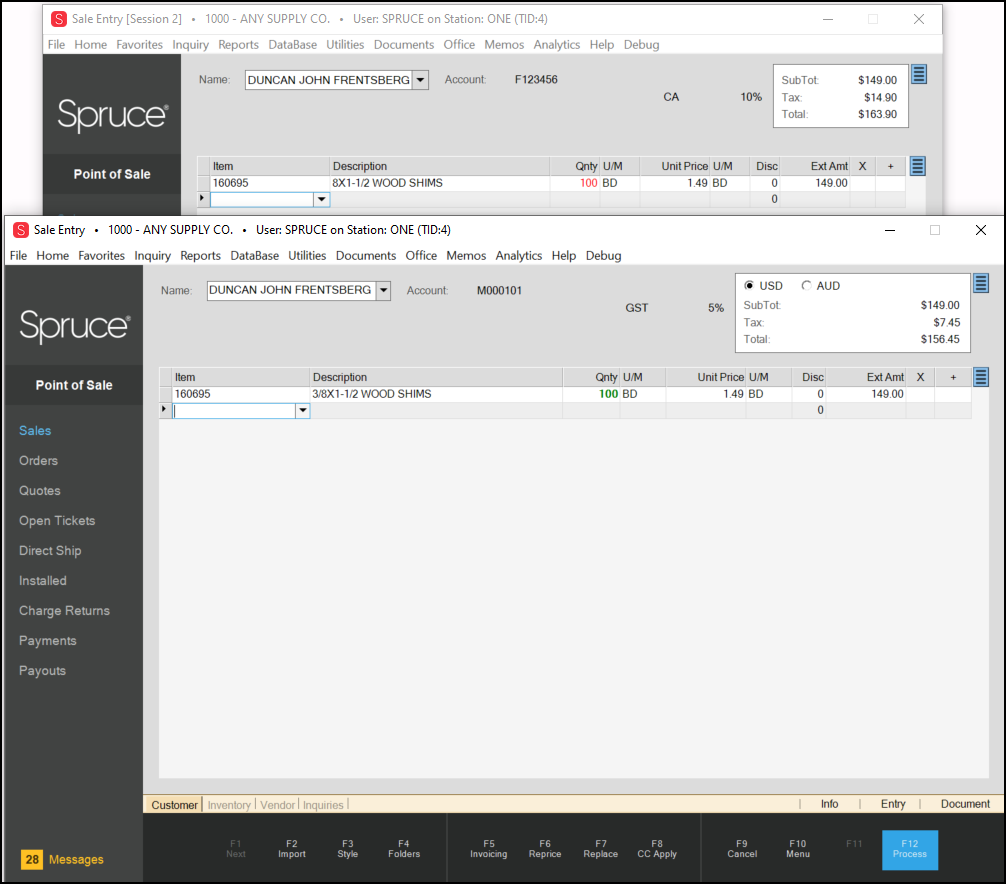Click F4 Folders button
The width and height of the screenshot is (1006, 884).
404,849
